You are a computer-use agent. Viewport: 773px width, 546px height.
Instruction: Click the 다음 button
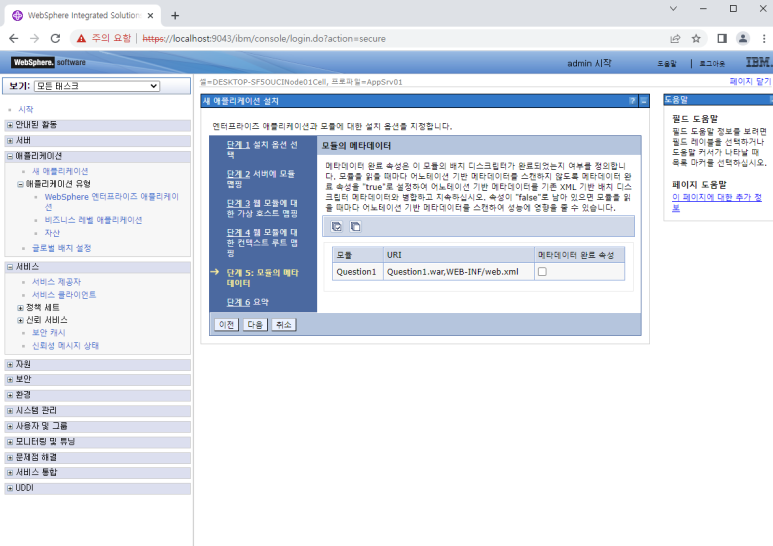point(255,325)
